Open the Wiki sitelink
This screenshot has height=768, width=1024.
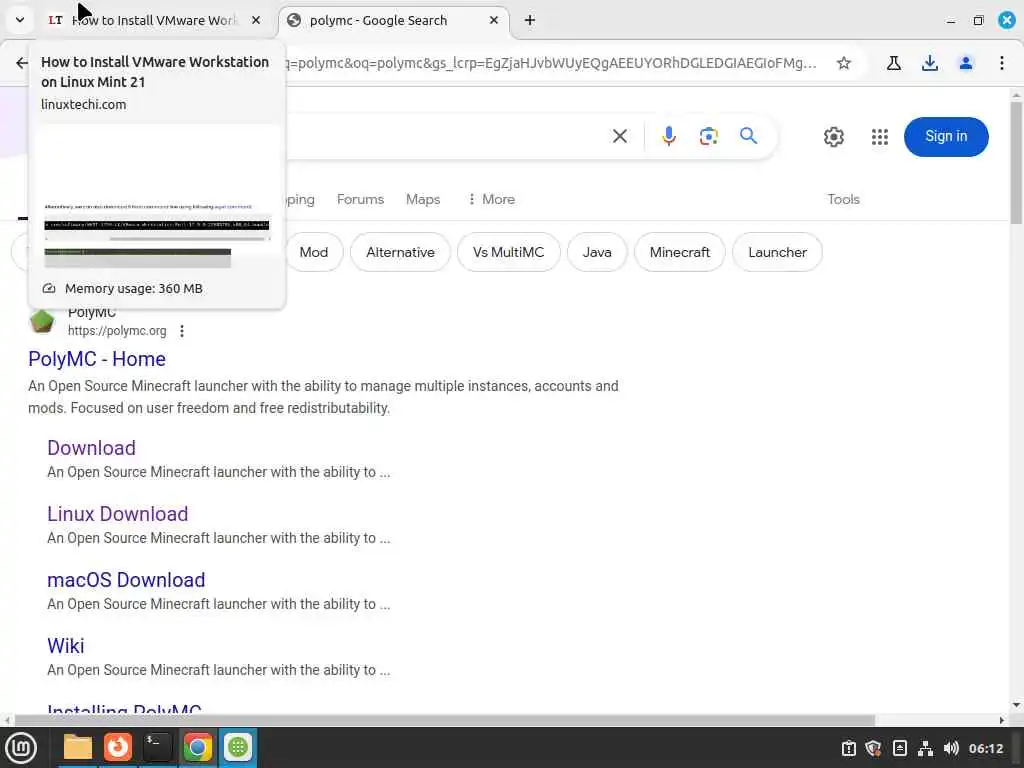pyautogui.click(x=65, y=646)
